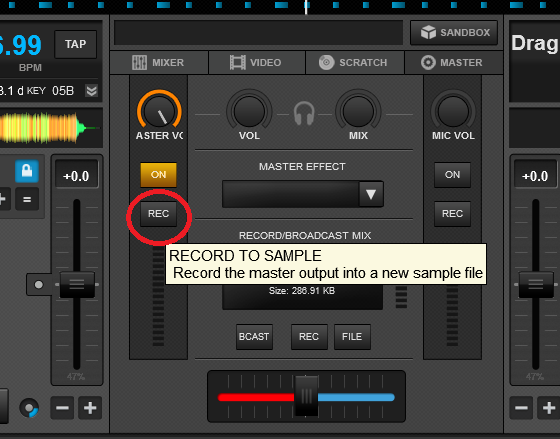Click the right deck minus pitch button

pyautogui.click(x=521, y=408)
